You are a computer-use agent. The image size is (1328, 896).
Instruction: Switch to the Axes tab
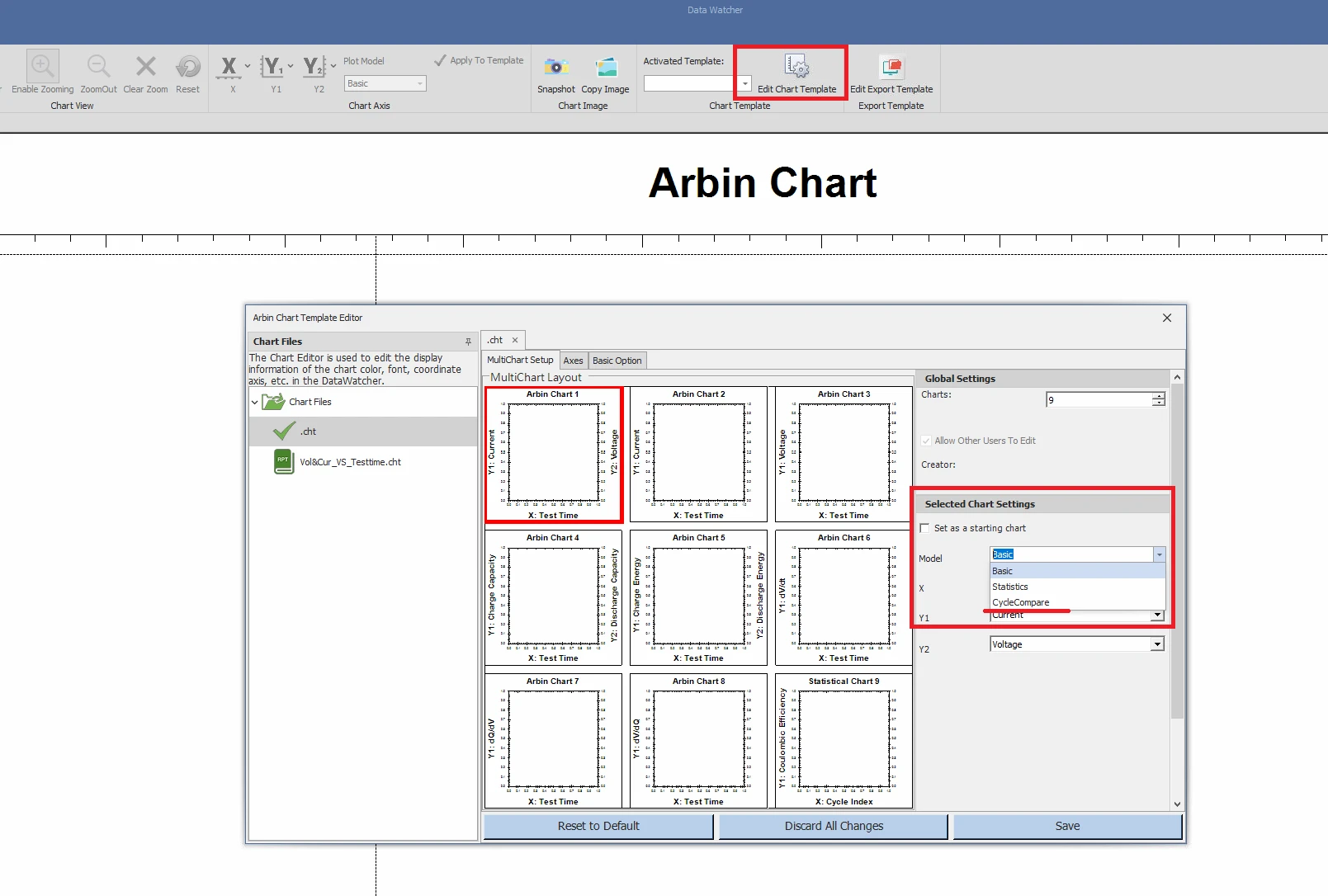coord(574,361)
